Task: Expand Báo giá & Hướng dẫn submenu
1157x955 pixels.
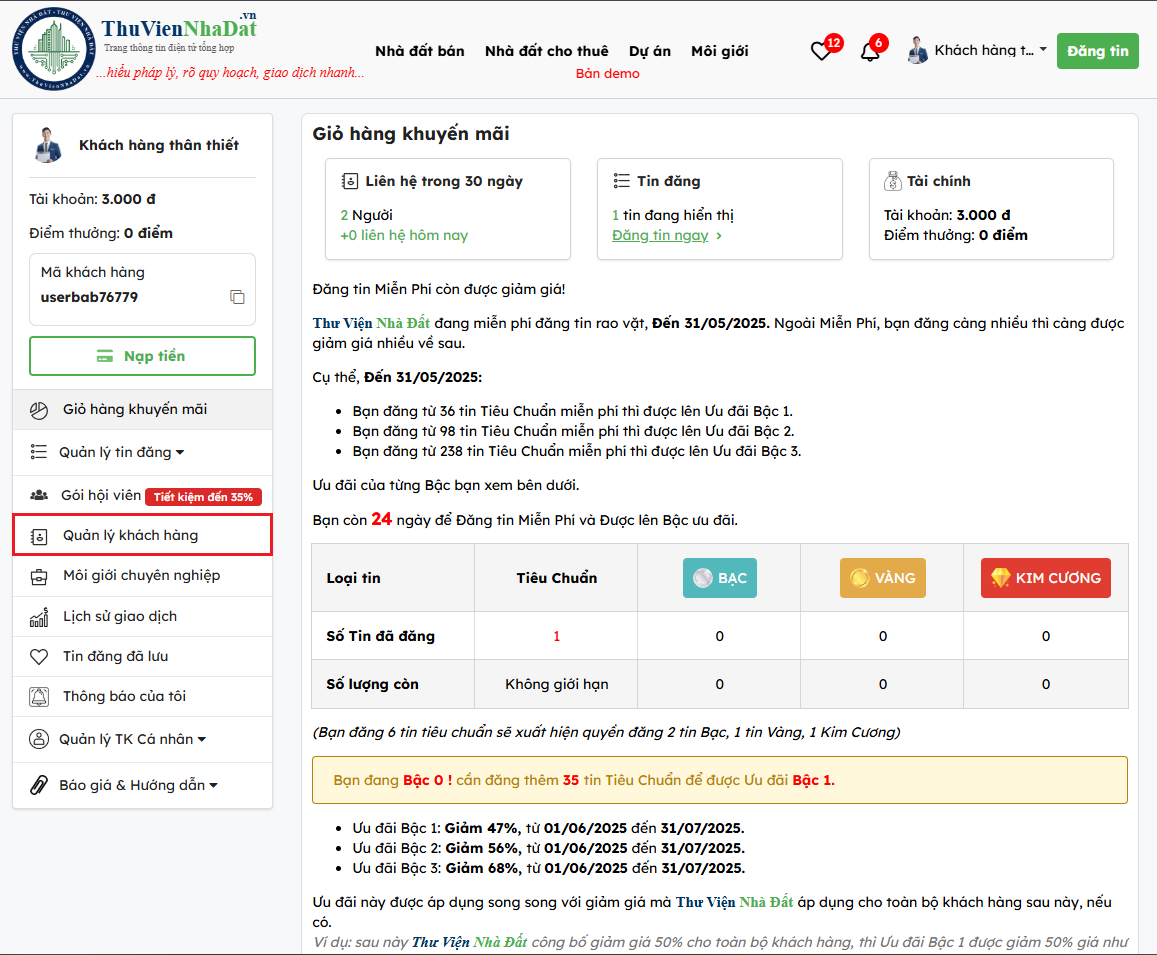Action: [x=138, y=785]
